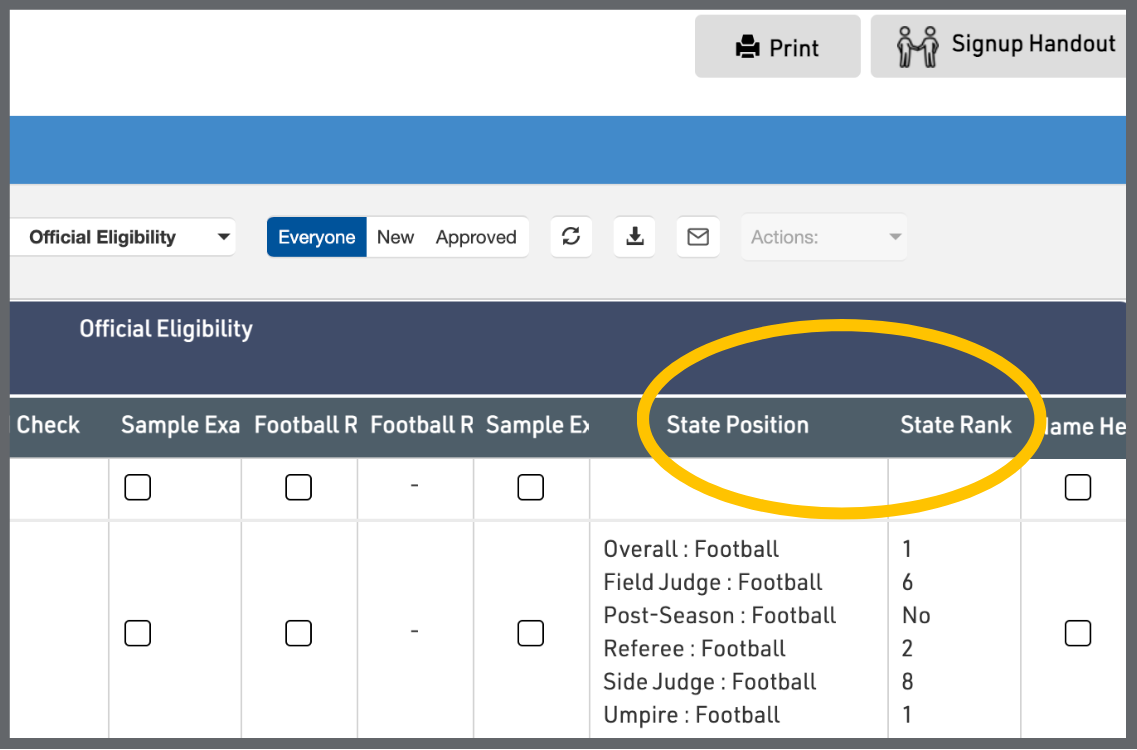Click the envelope email icon
This screenshot has width=1137, height=750.
(698, 237)
